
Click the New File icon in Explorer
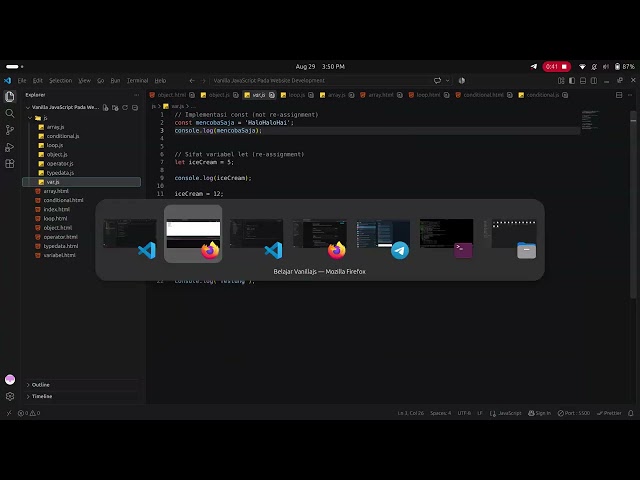[x=106, y=108]
